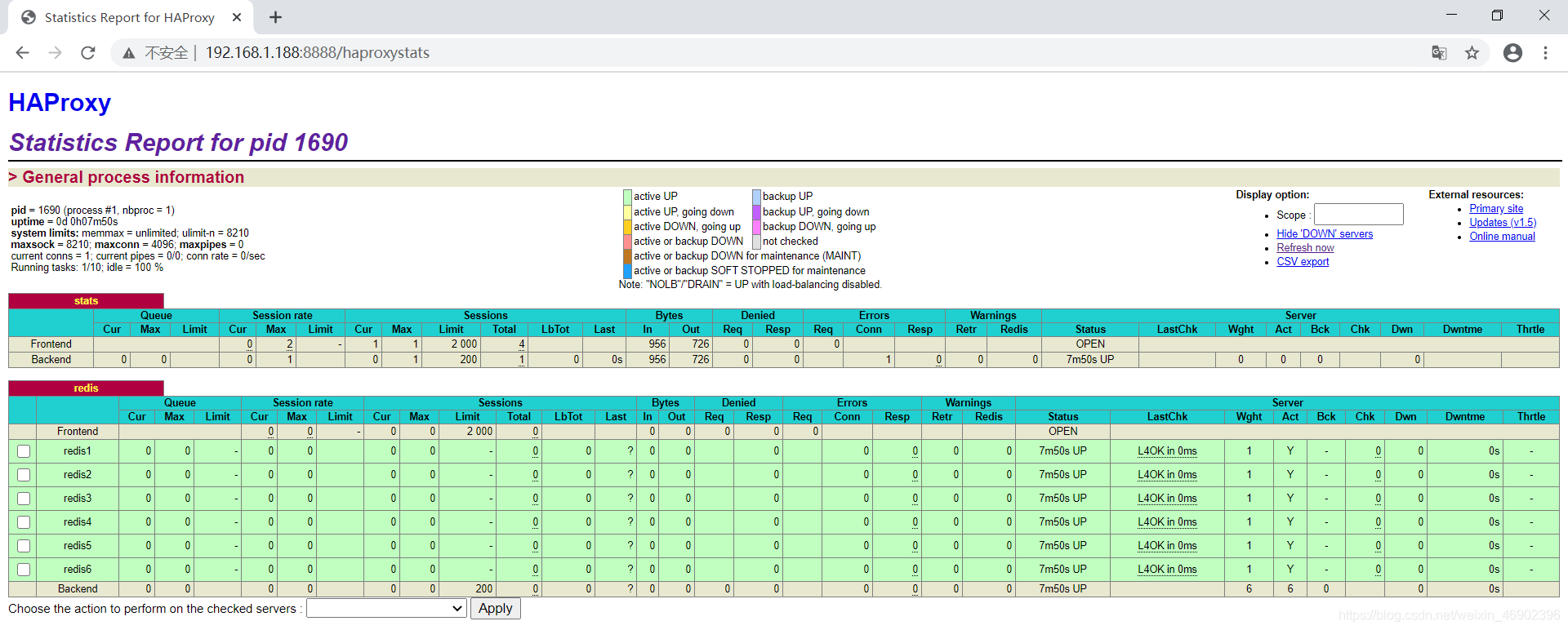Click the Scope input field
1568x630 pixels.
click(1358, 215)
